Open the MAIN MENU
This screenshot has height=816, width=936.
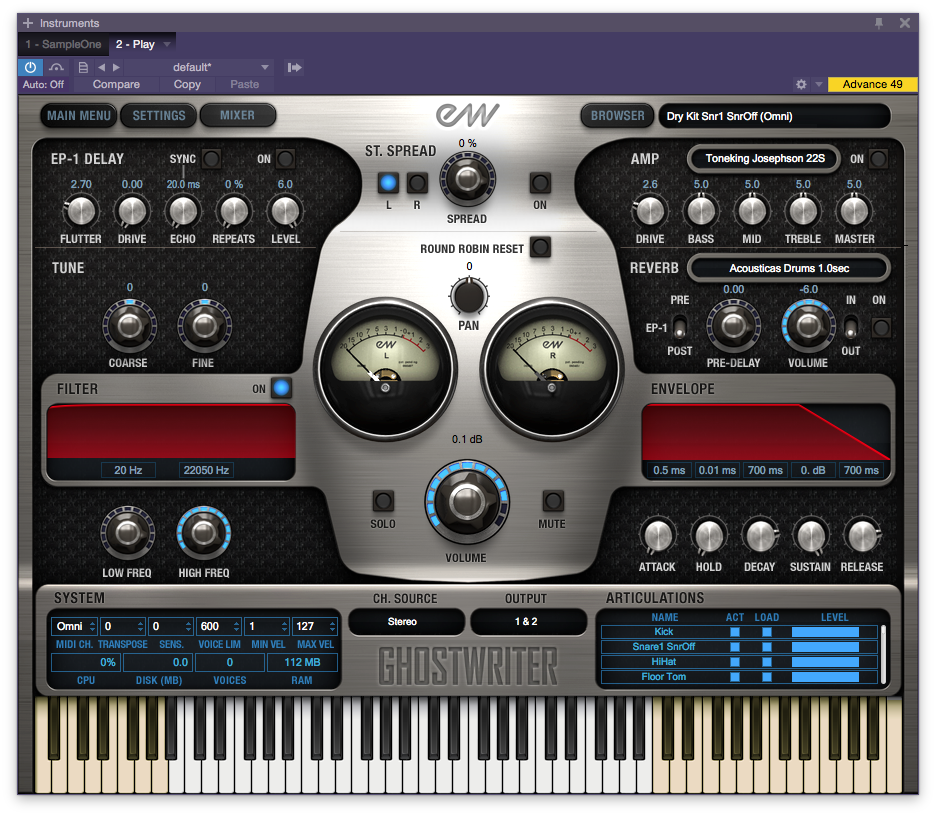(x=79, y=116)
